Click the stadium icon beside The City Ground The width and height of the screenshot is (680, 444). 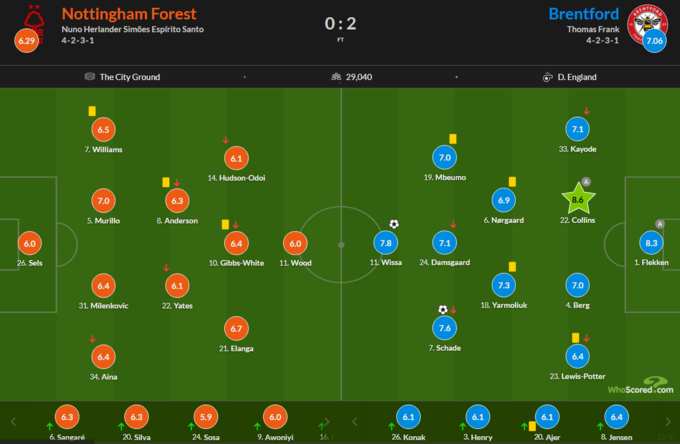pos(90,77)
